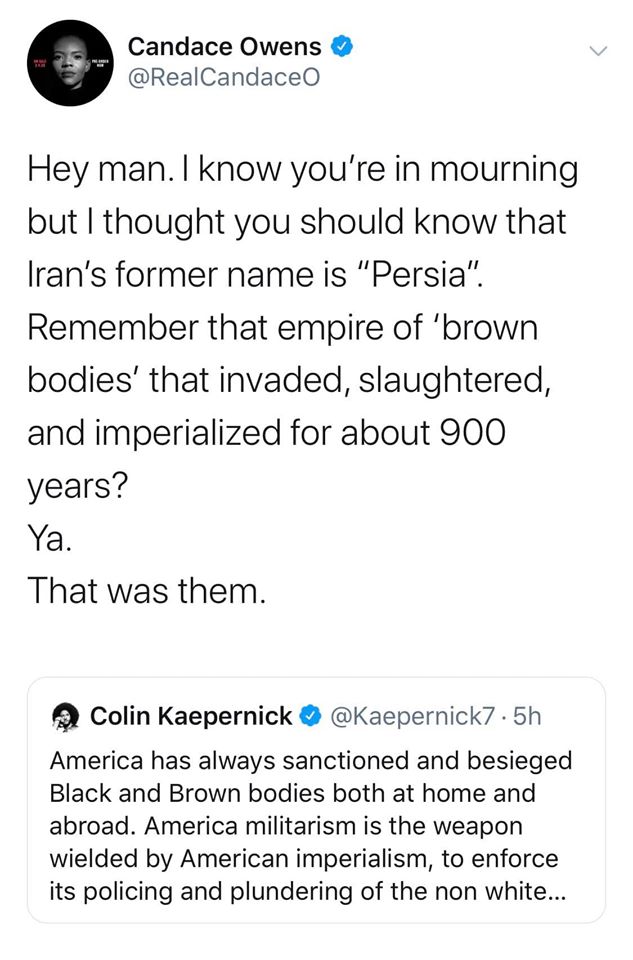Image resolution: width=633 pixels, height=960 pixels.
Task: Click the verified badge beside Candace Owens
Action: pos(343,47)
